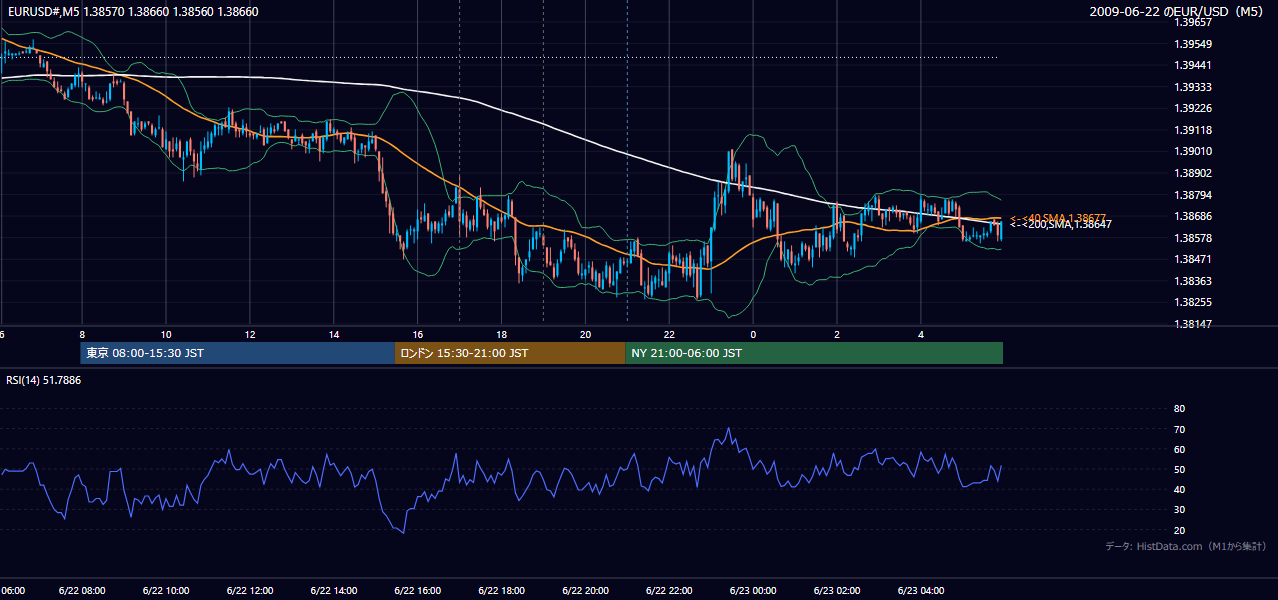Click price axis label 1.38578
The image size is (1278, 600).
(x=1192, y=238)
